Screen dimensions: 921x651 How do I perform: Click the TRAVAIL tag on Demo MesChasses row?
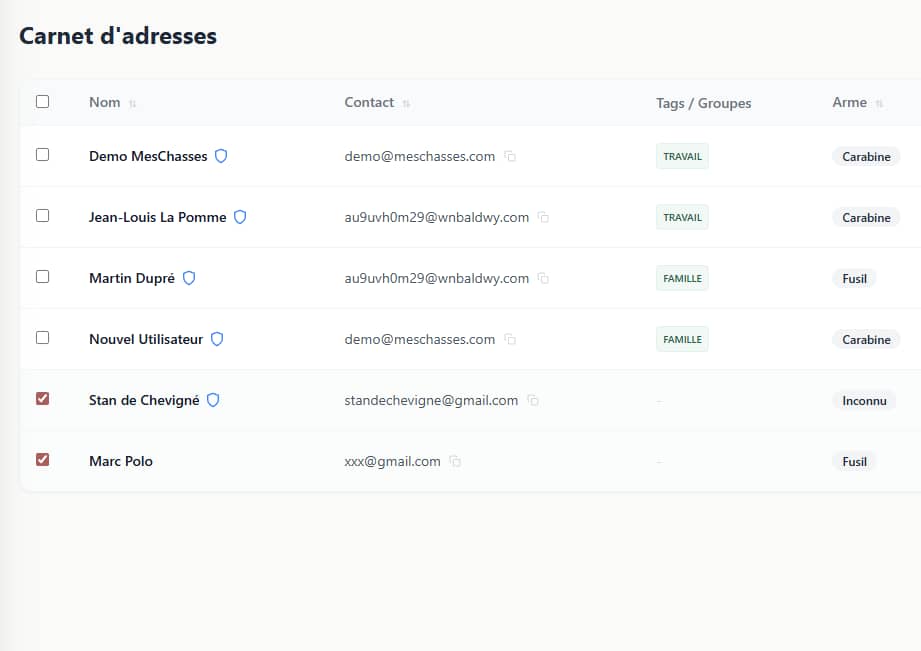(x=682, y=157)
